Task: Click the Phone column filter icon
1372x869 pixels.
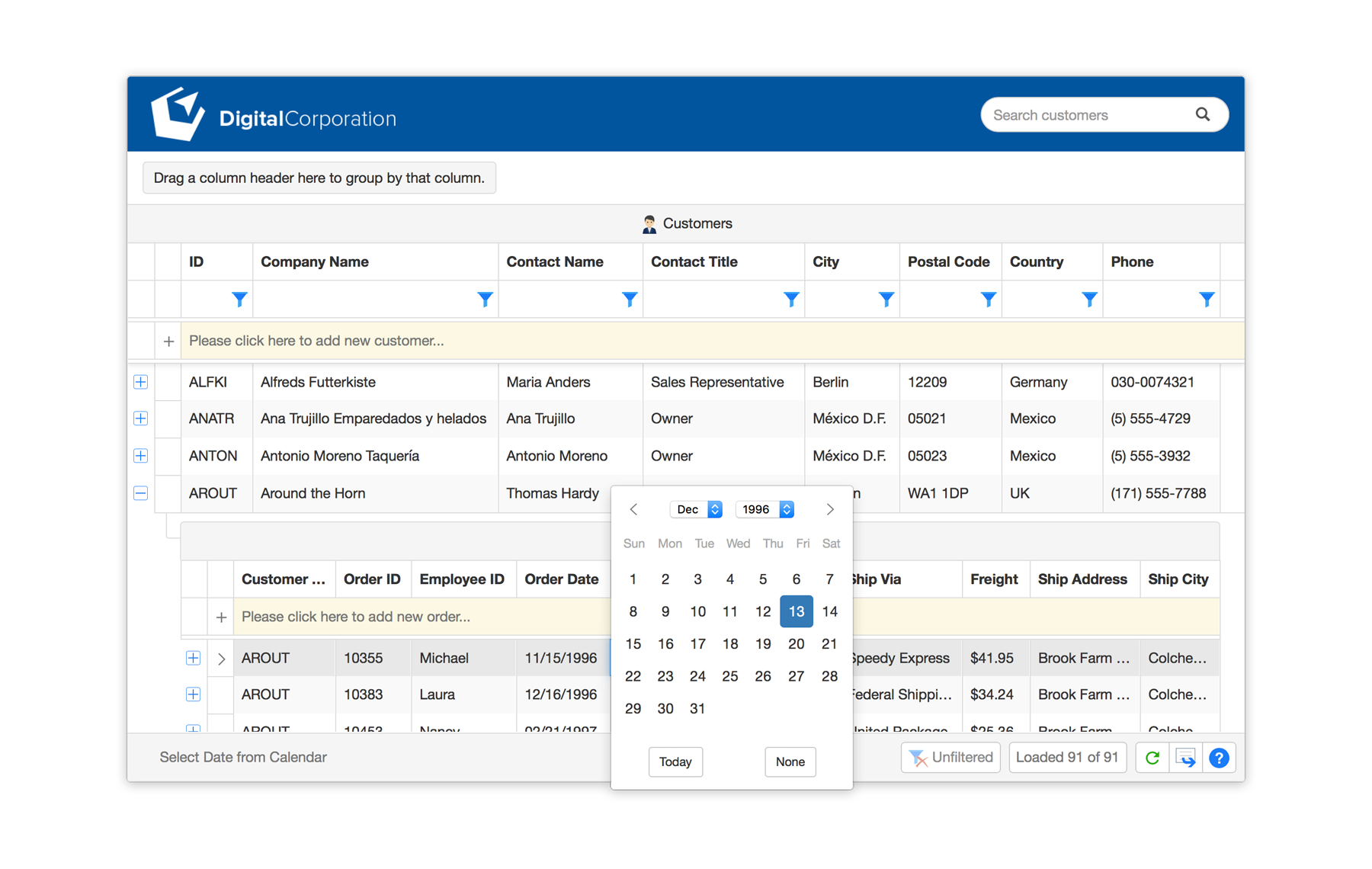Action: click(x=1206, y=300)
